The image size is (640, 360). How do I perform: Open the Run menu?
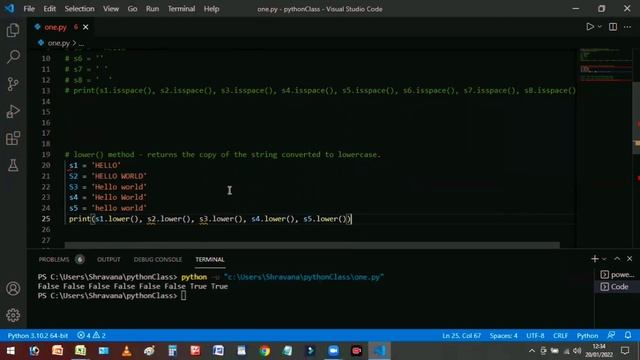pos(152,9)
